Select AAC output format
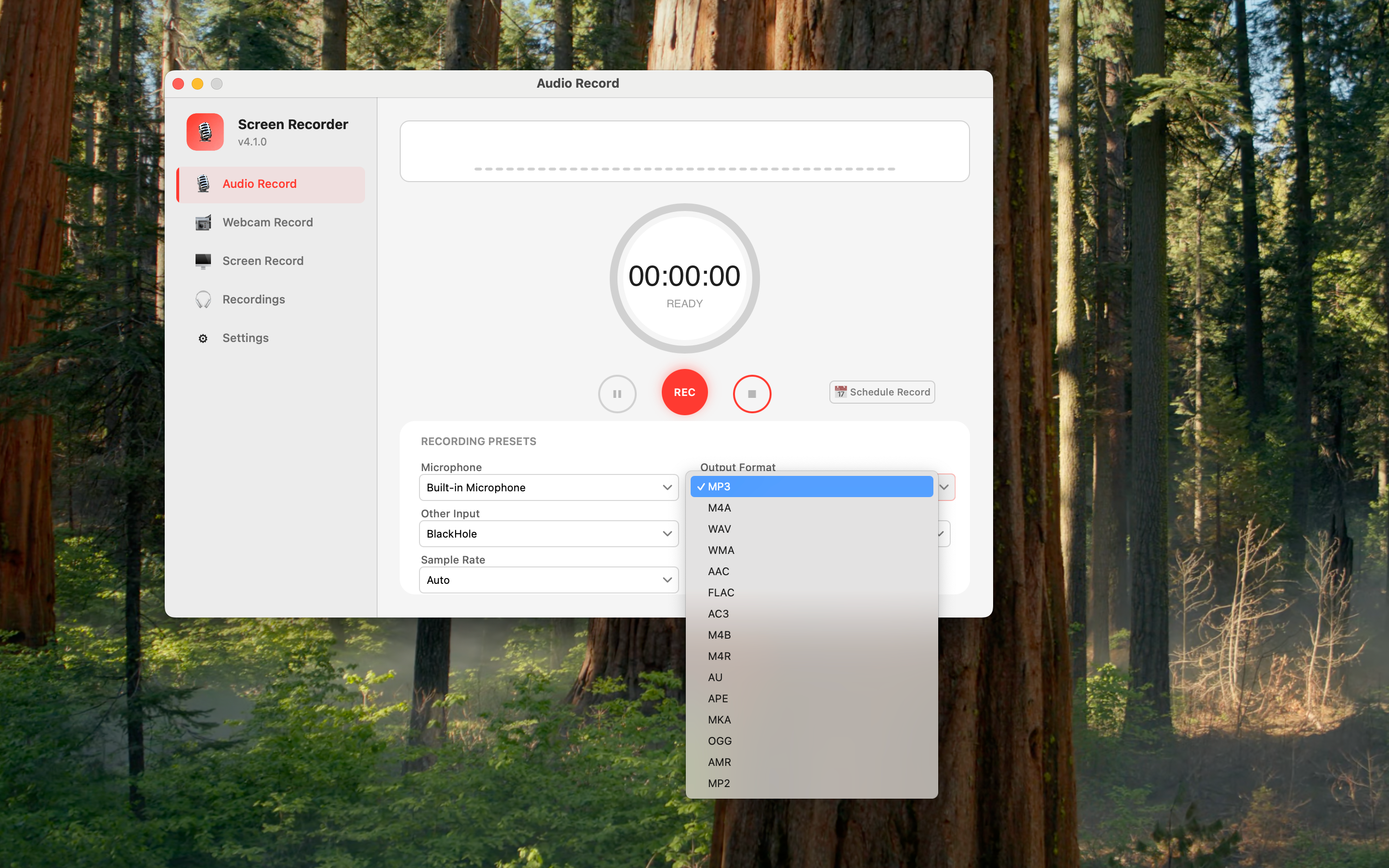The width and height of the screenshot is (1389, 868). pyautogui.click(x=812, y=572)
